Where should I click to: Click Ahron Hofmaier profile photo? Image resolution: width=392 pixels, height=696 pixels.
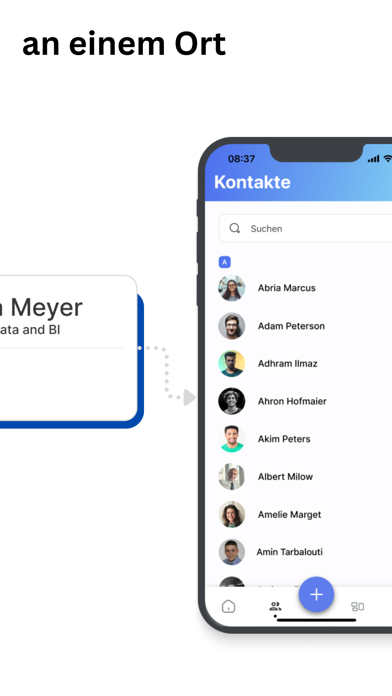coord(232,401)
